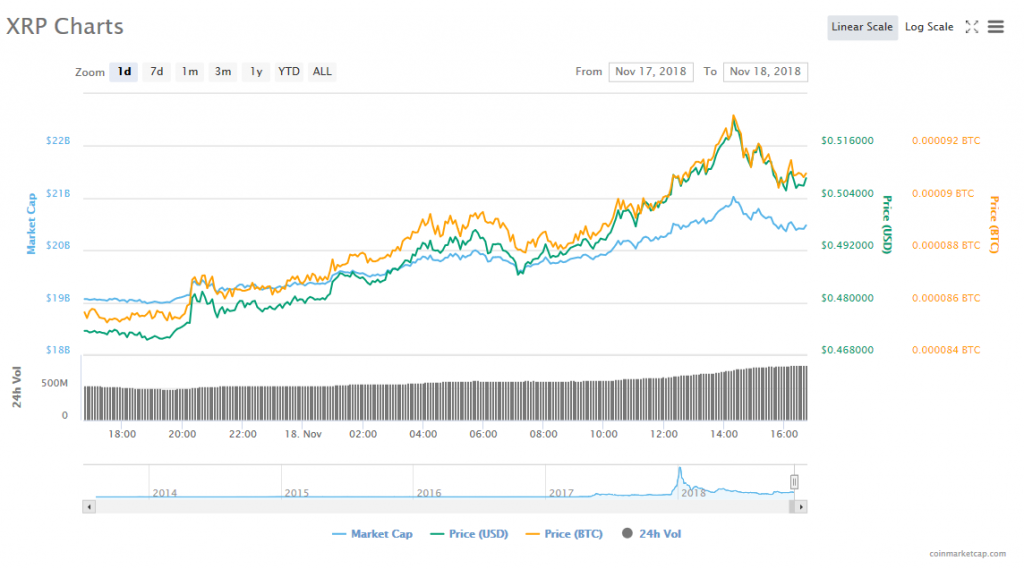Click the navigator range handle near 2018
This screenshot has width=1024, height=569.
point(795,482)
